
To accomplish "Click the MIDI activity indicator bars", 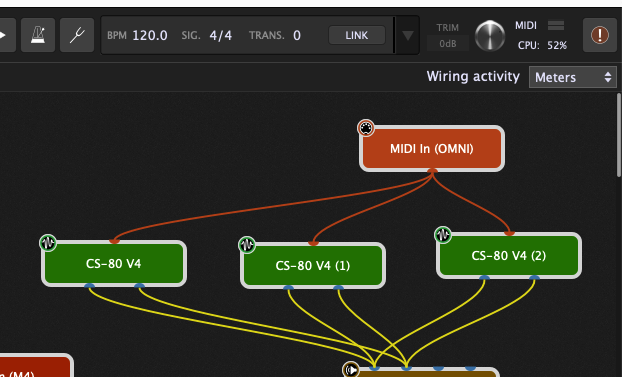I will [x=556, y=25].
